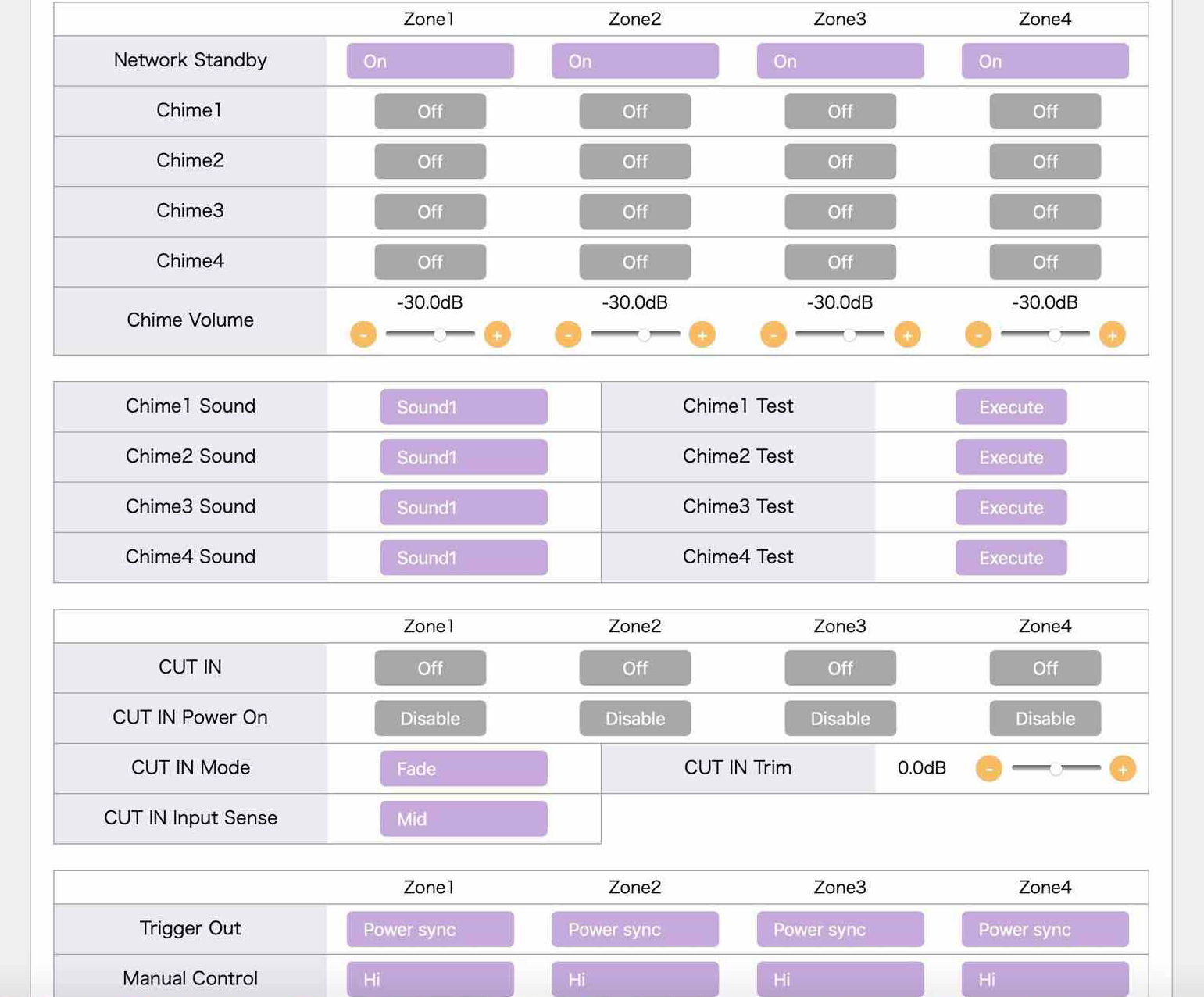Open Chime2 Sound selector
This screenshot has height=997, width=1204.
(x=463, y=456)
